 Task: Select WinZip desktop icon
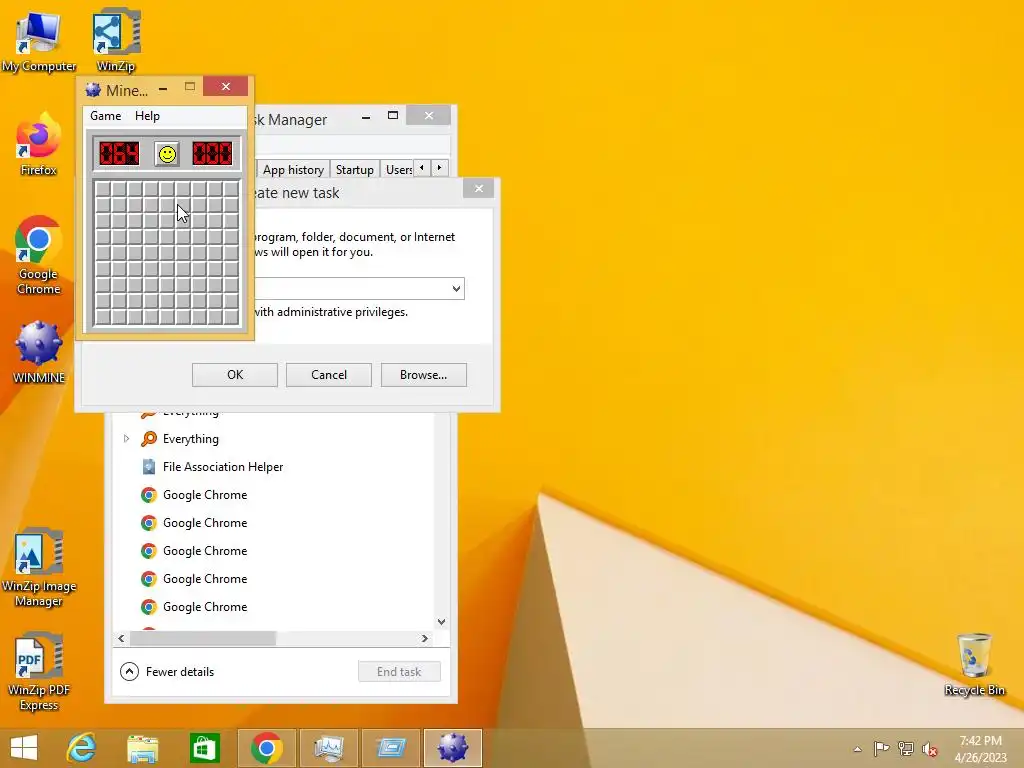tap(116, 39)
